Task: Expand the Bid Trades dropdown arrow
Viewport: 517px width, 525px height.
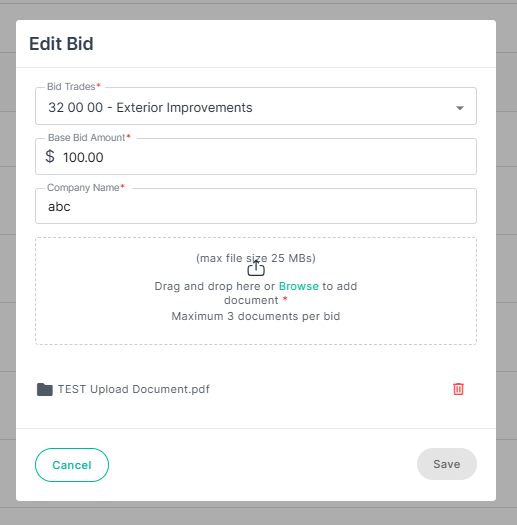Action: [x=460, y=108]
